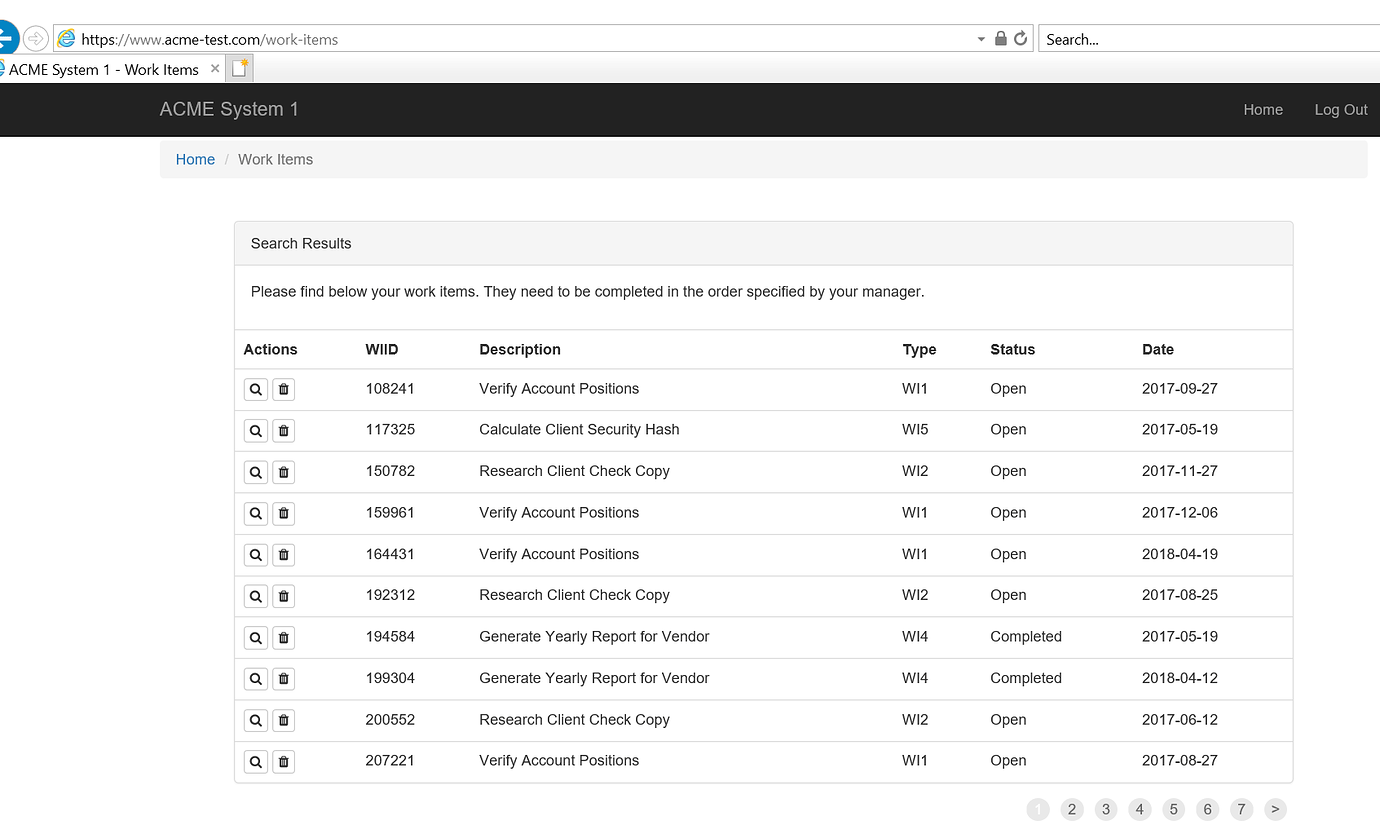Image resolution: width=1380 pixels, height=824 pixels.
Task: View work item 150782 with magnifier icon
Action: click(256, 472)
